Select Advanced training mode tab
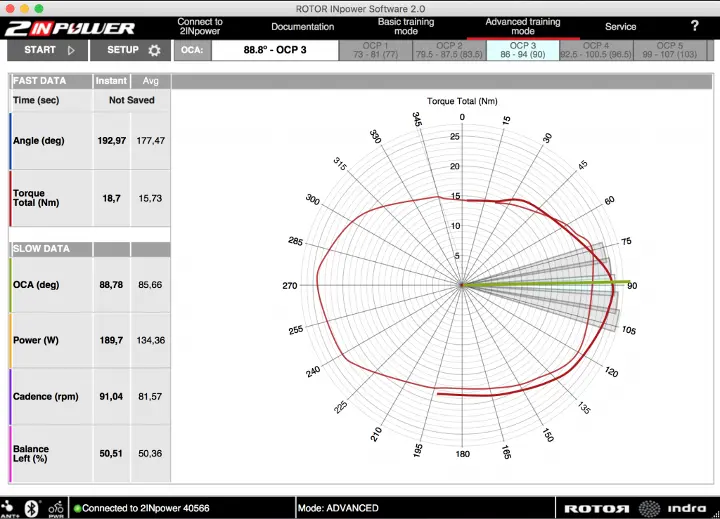 [523, 27]
